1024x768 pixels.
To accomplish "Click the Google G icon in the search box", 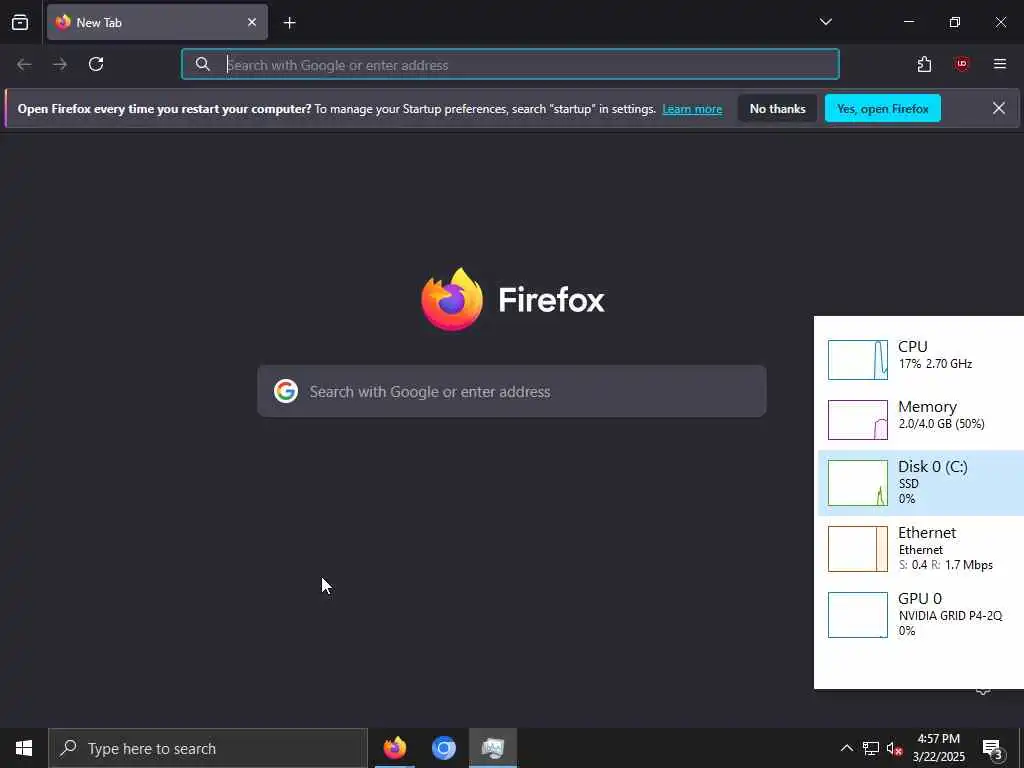I will (x=285, y=391).
